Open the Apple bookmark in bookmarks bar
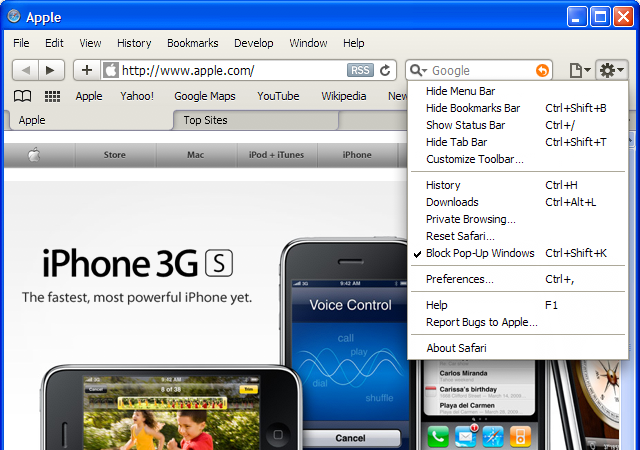The width and height of the screenshot is (640, 450). 89,96
